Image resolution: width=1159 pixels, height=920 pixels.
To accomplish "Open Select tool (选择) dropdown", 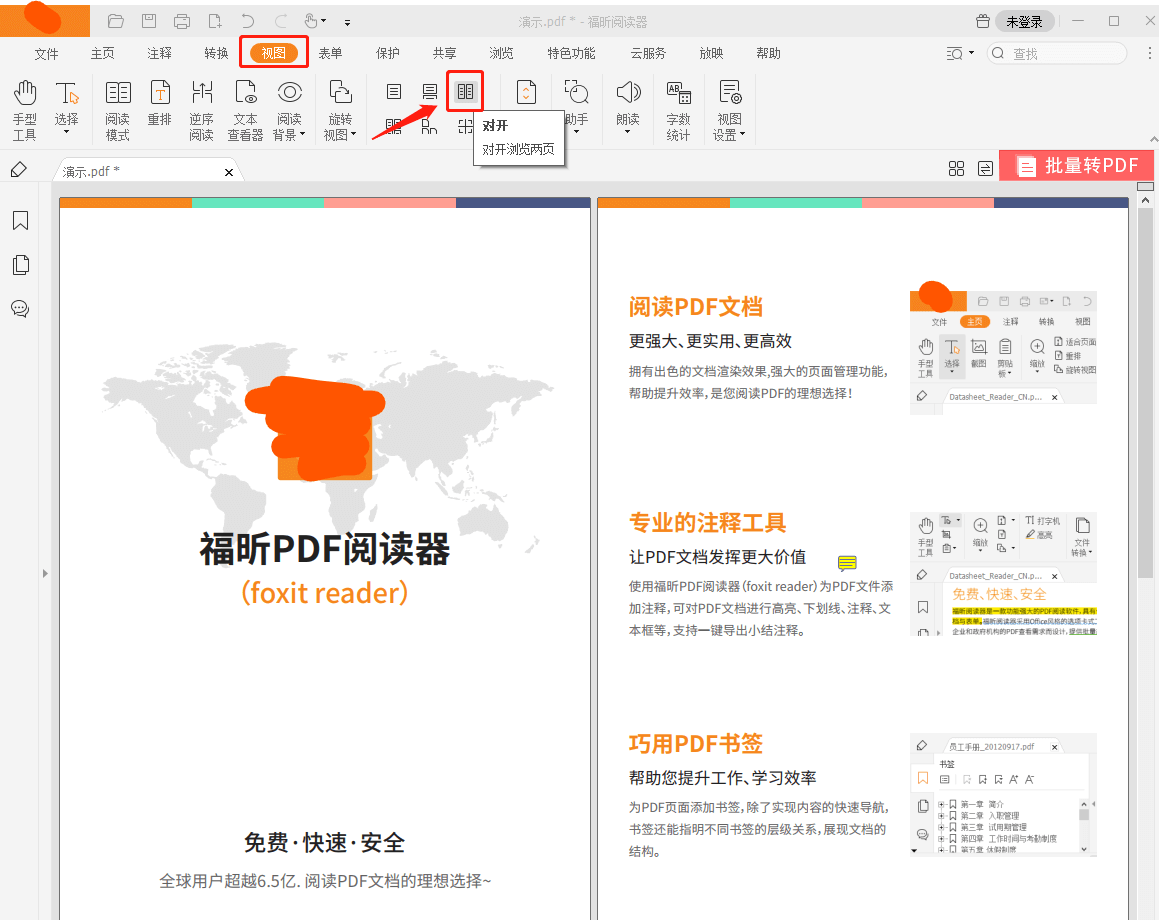I will (67, 132).
